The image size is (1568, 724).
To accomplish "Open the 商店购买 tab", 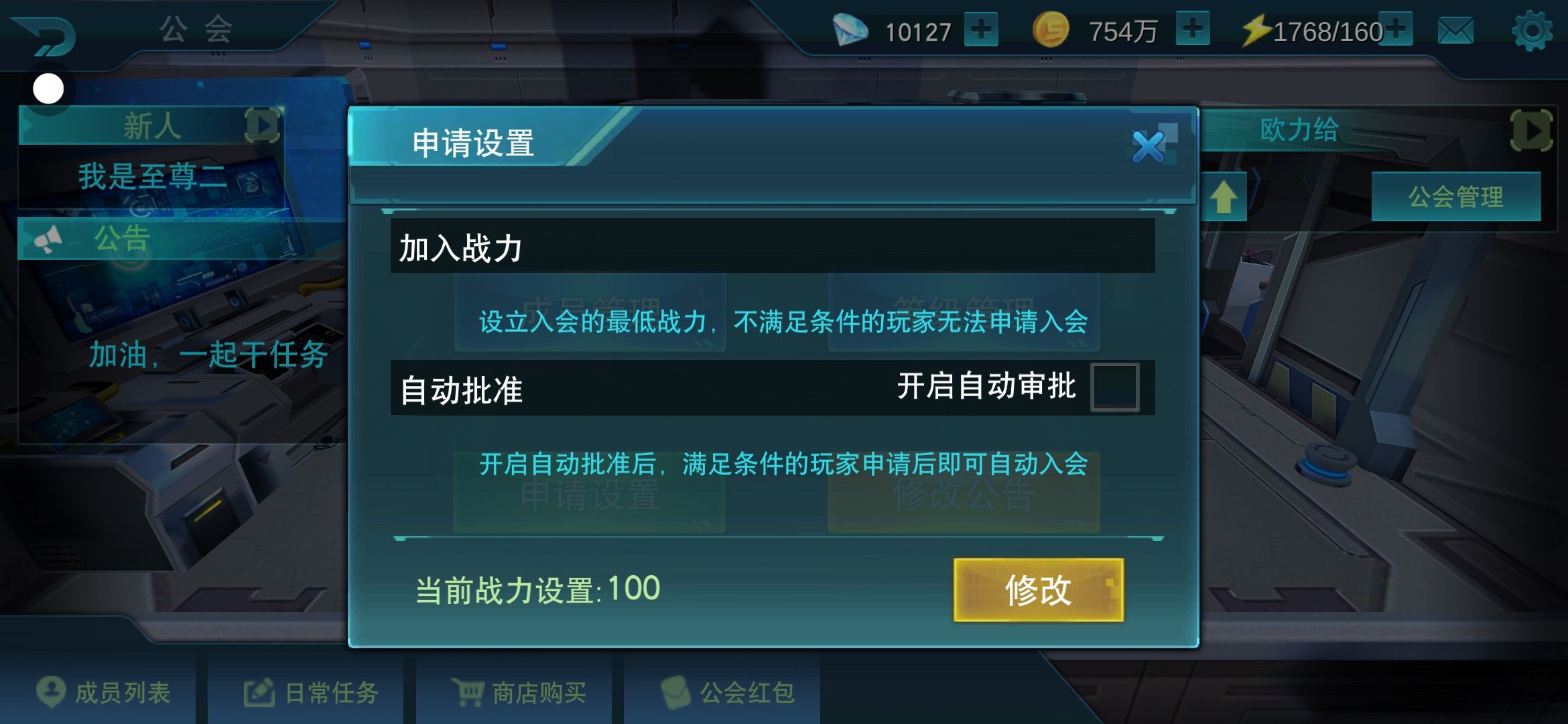I will pos(519,692).
